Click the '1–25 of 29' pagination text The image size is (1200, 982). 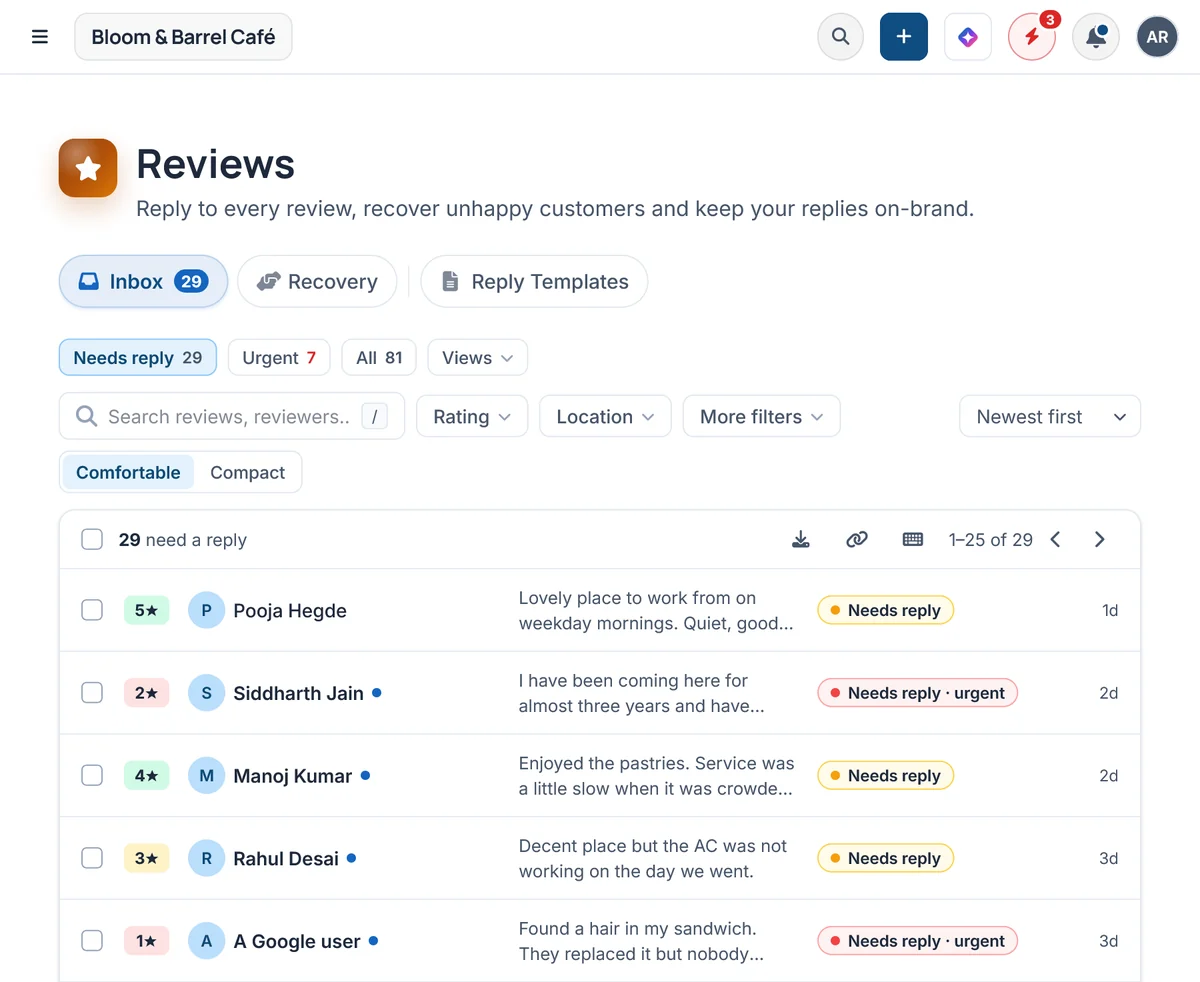[x=990, y=540]
